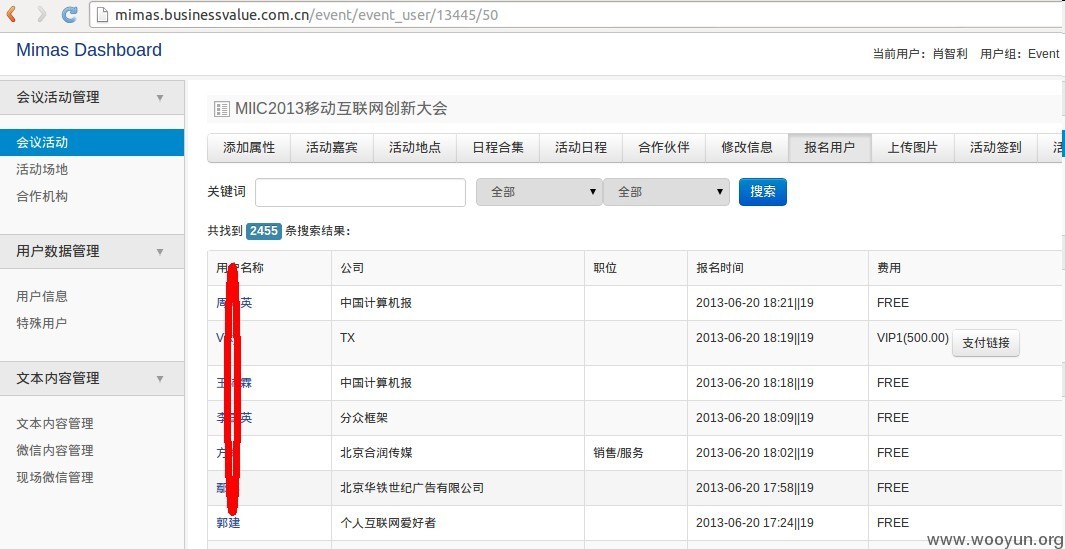Screen dimensions: 1065x549
Task: Open 活动场地 in the sidebar
Action: point(42,170)
